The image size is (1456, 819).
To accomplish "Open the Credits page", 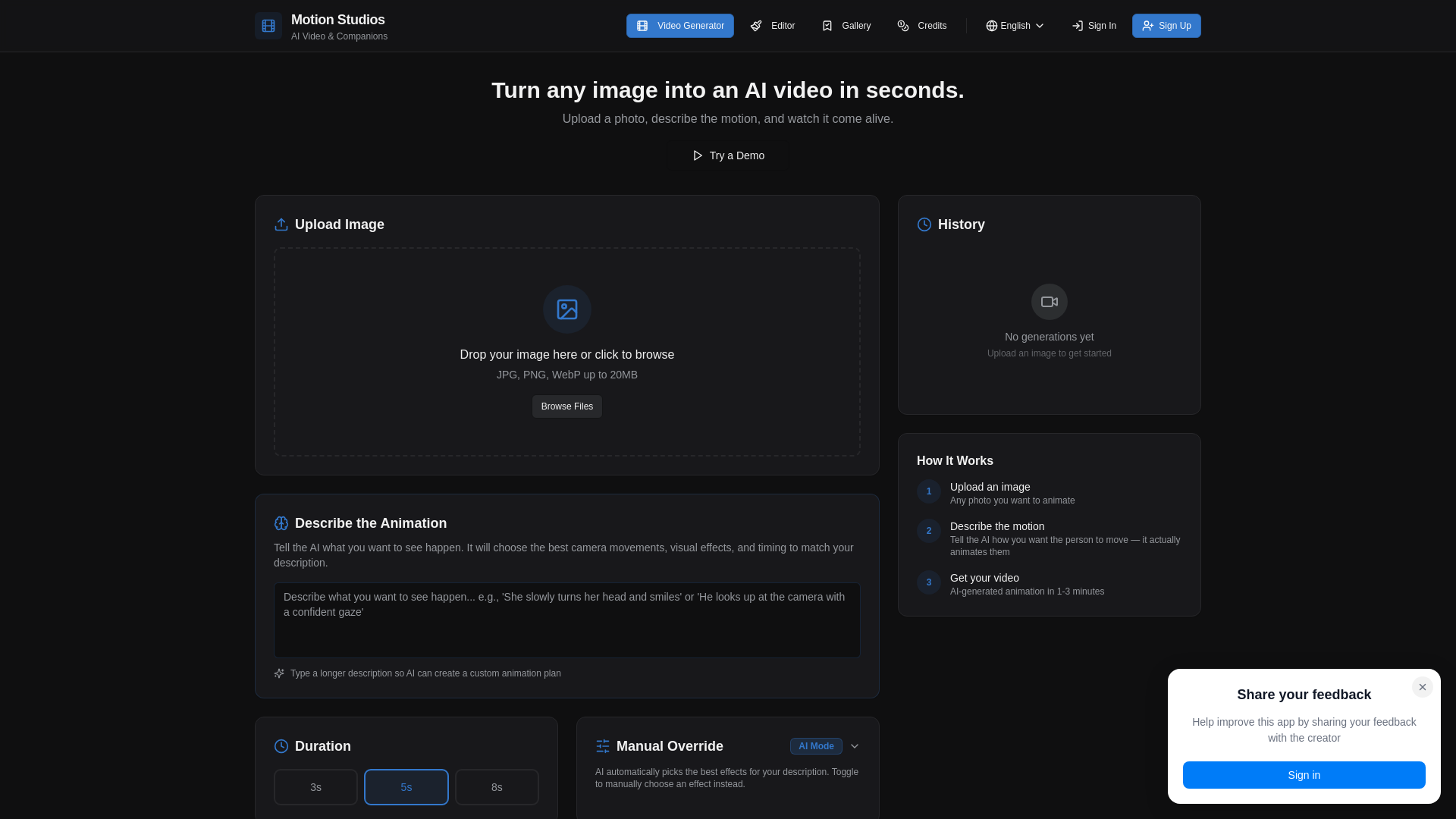I will pos(922,26).
